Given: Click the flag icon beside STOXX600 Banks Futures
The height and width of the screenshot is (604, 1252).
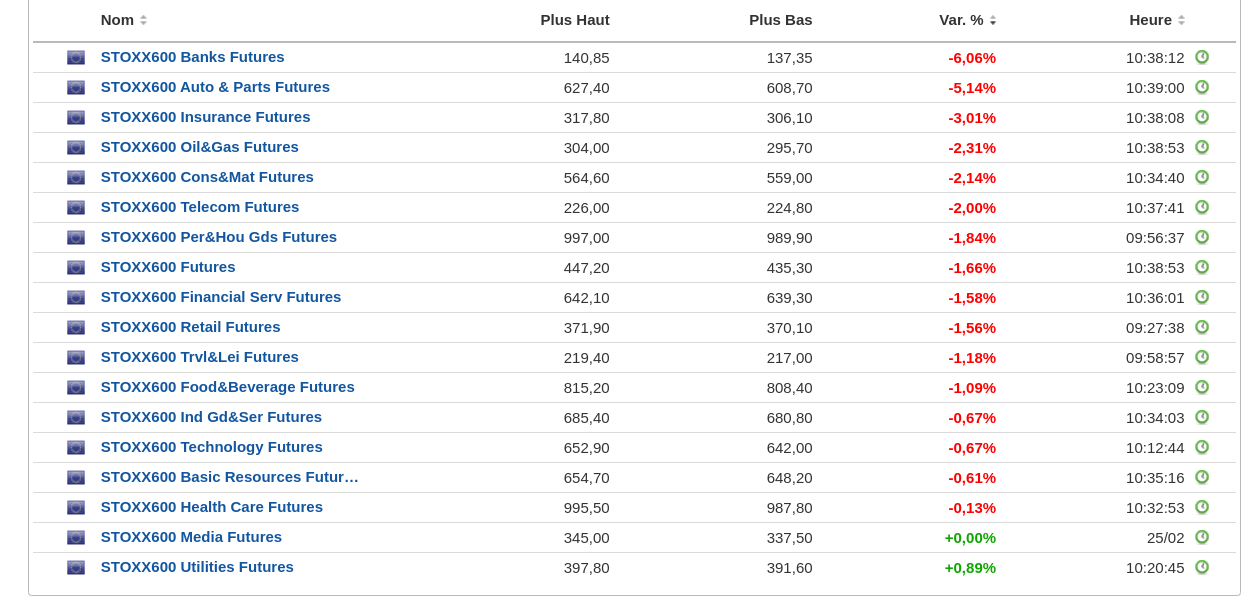Looking at the screenshot, I should click(x=76, y=58).
